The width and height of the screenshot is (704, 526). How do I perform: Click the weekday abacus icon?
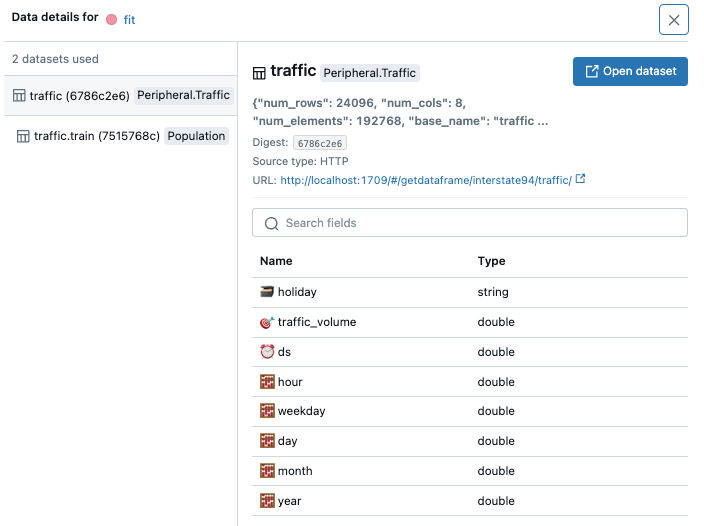tap(267, 411)
